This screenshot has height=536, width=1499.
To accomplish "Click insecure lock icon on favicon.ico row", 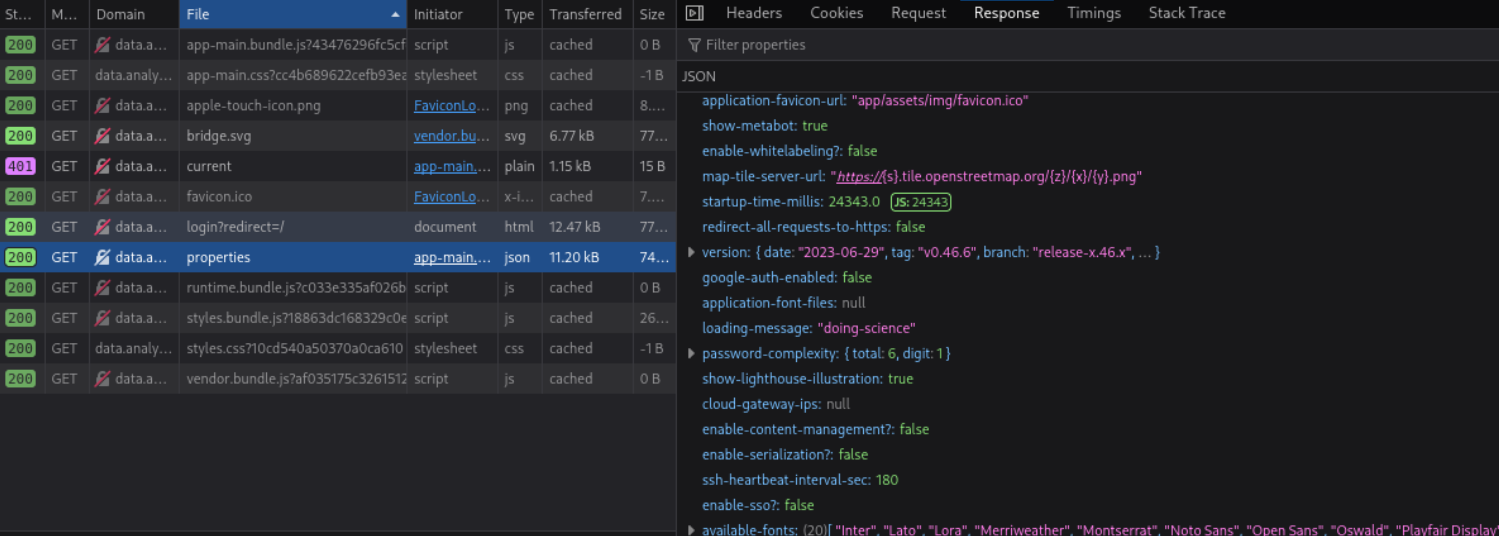I will 102,197.
